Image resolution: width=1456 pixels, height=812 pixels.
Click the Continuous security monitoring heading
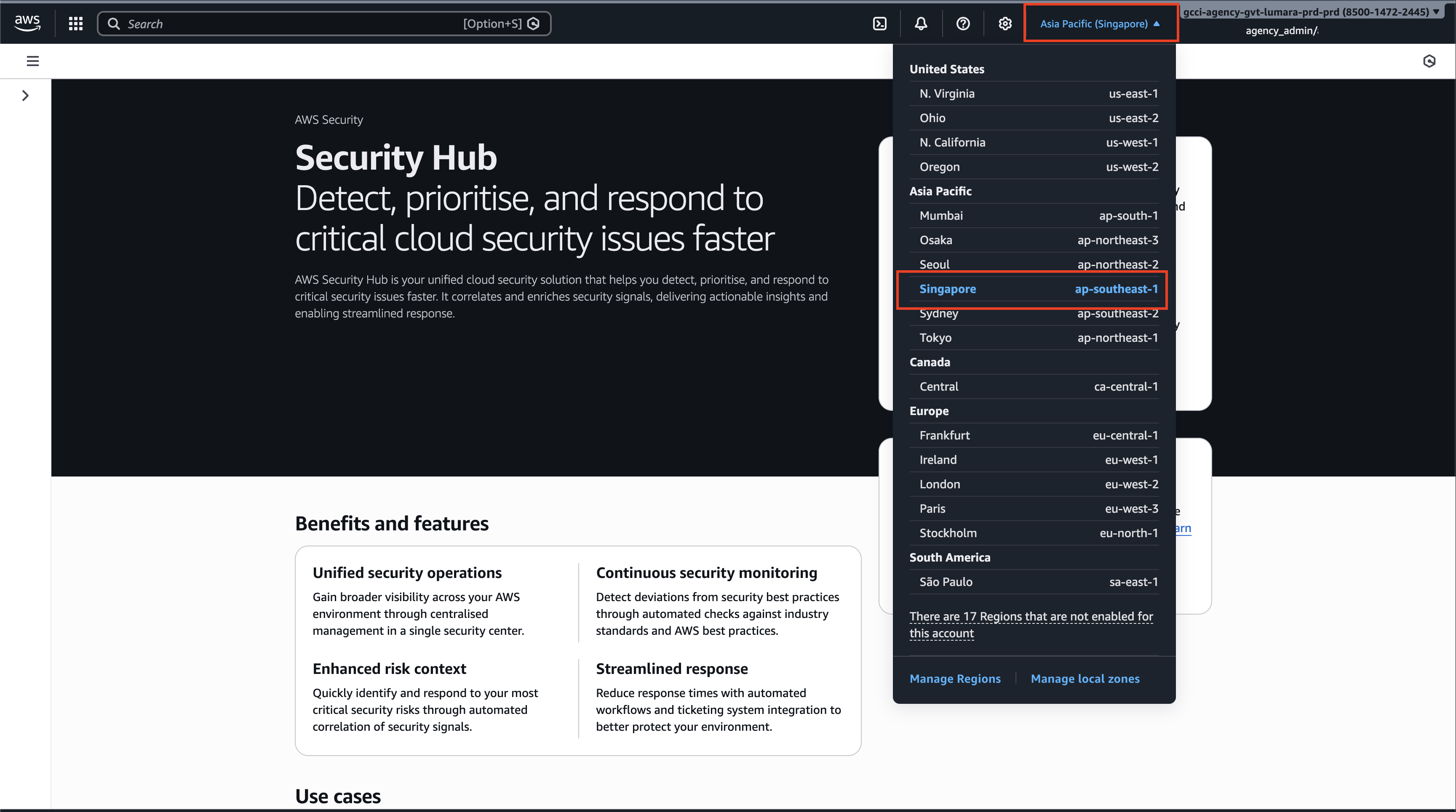click(x=707, y=572)
